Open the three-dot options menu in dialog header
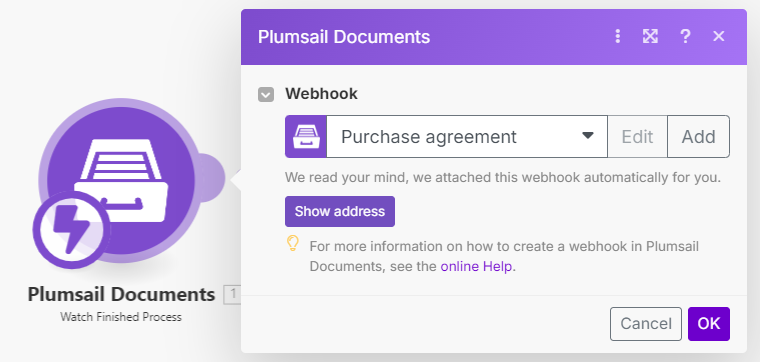Screen dimensions: 760x362 point(617,36)
